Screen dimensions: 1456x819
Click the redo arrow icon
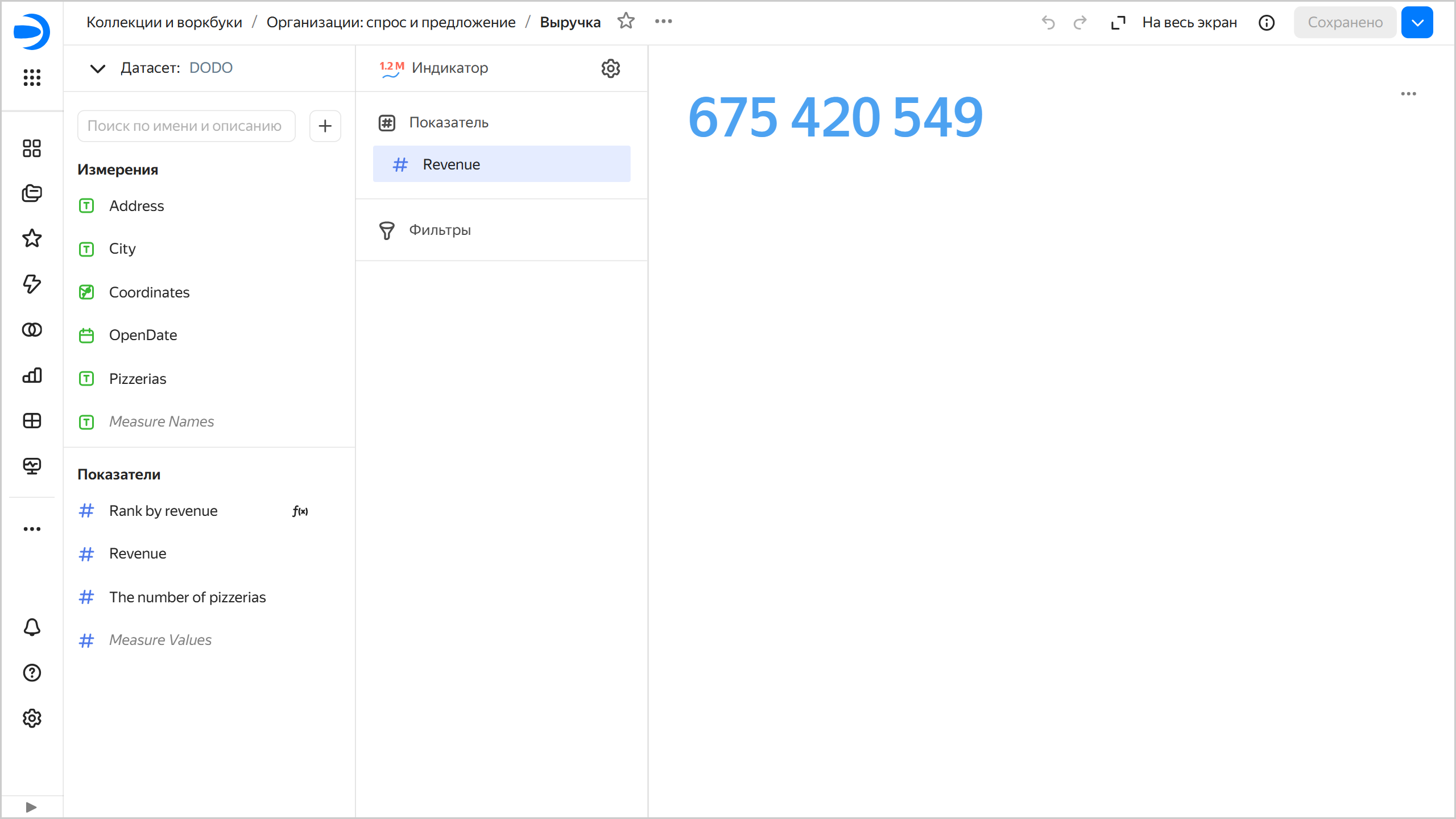1079,23
